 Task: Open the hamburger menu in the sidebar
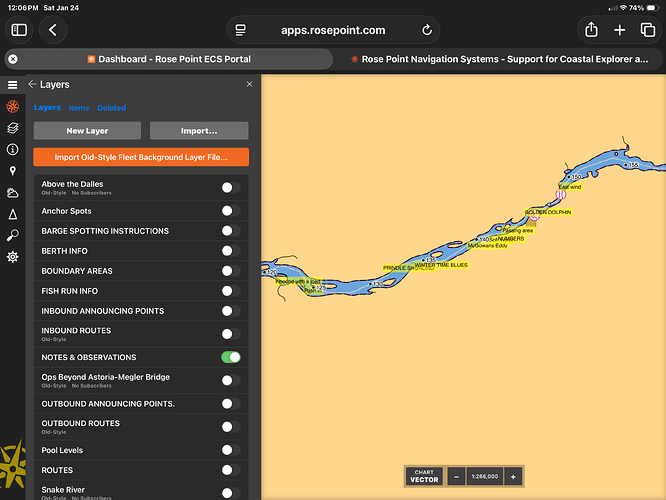(x=12, y=85)
